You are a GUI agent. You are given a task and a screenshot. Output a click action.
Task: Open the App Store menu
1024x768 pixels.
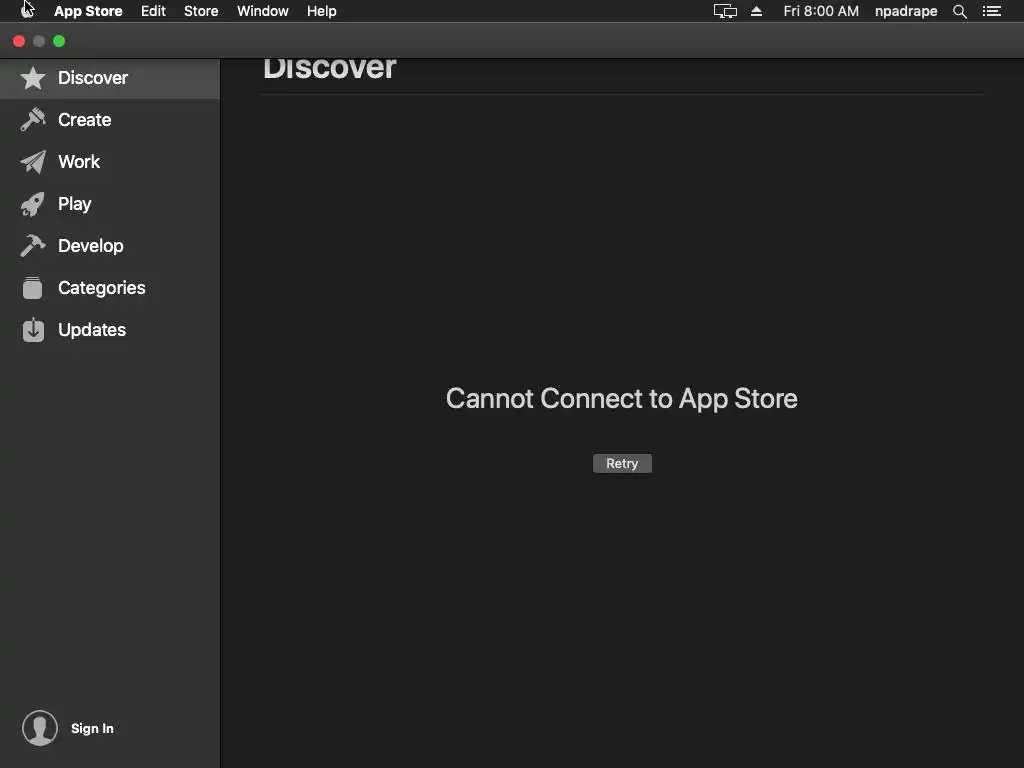coord(88,11)
